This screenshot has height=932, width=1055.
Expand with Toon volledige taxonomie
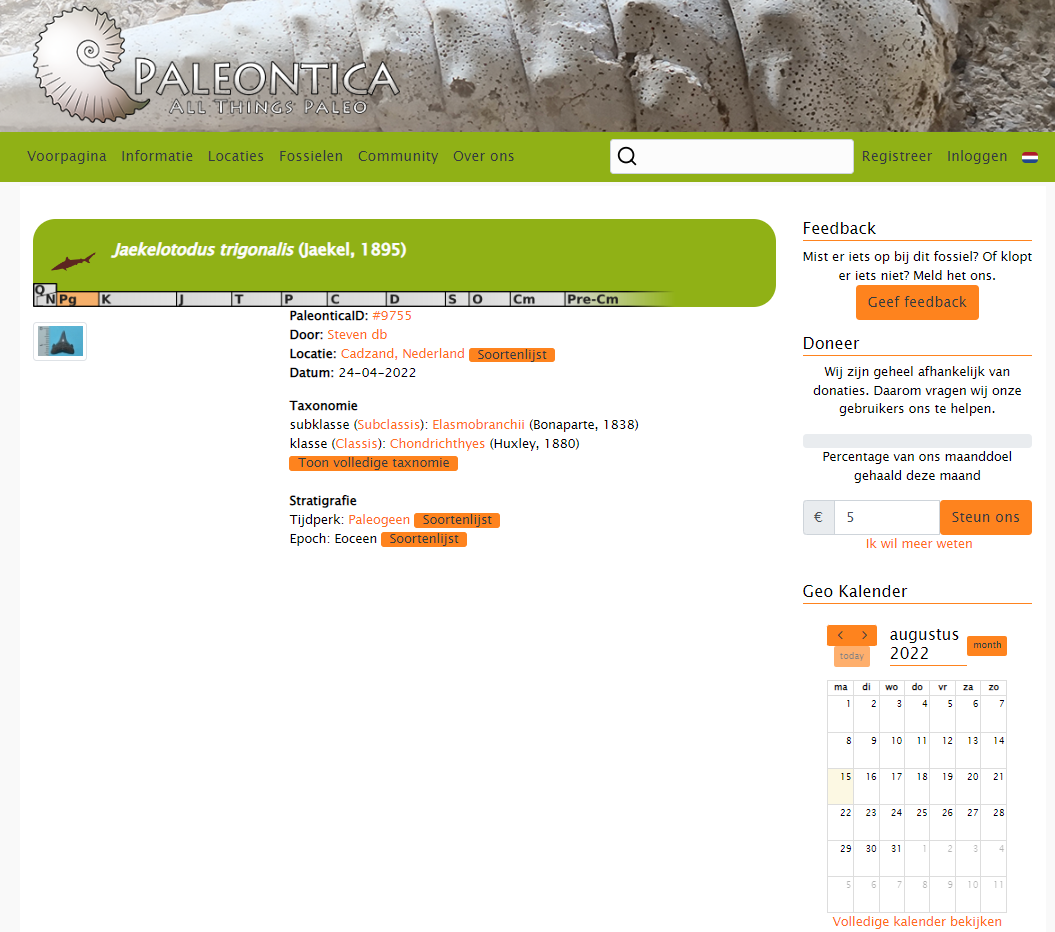tap(374, 463)
